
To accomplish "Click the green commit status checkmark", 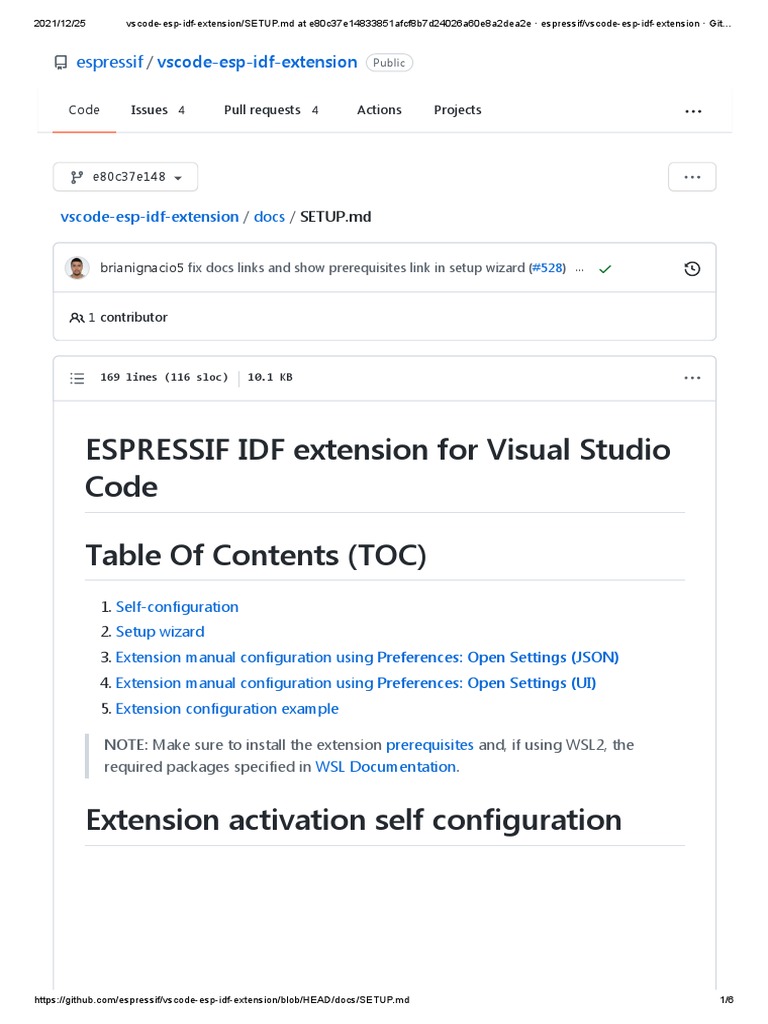I will pyautogui.click(x=604, y=268).
